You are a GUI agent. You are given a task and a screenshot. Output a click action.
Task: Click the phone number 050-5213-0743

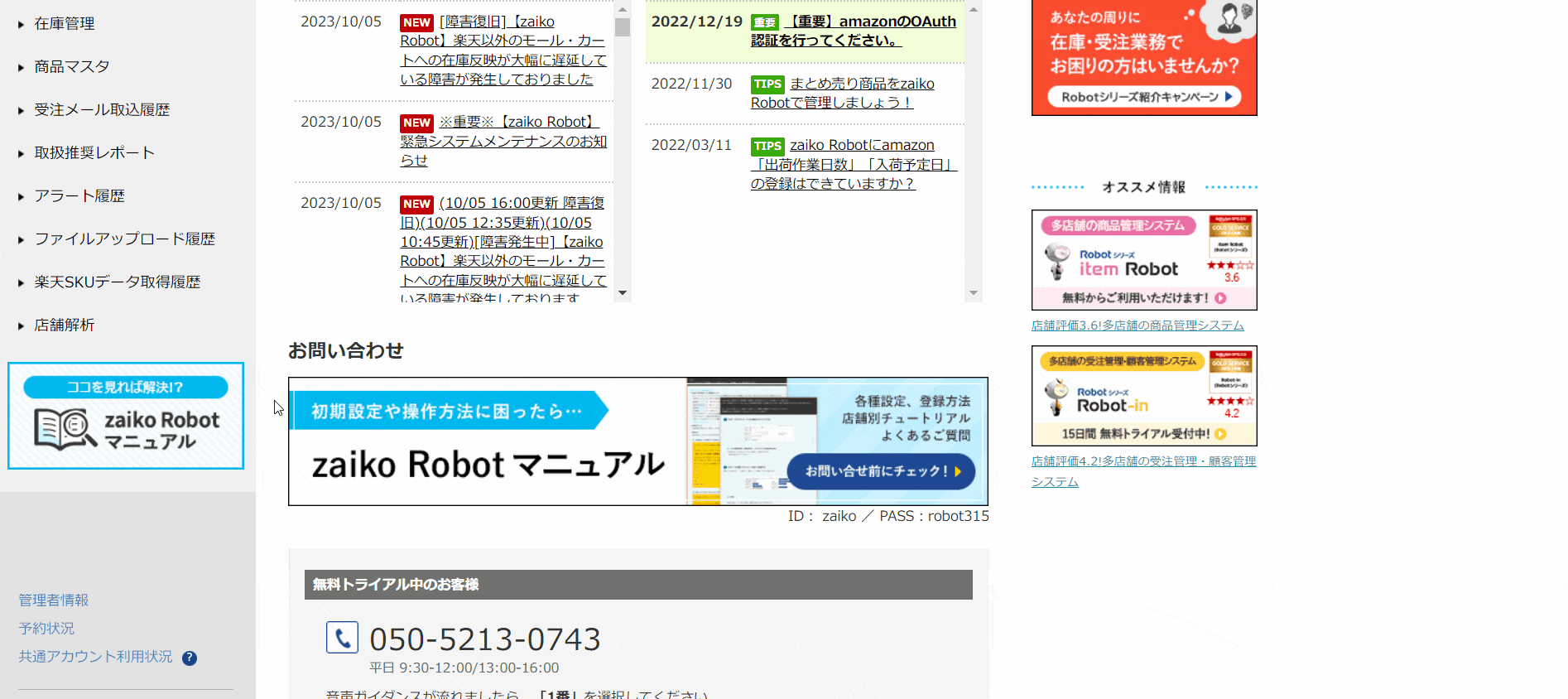(485, 639)
